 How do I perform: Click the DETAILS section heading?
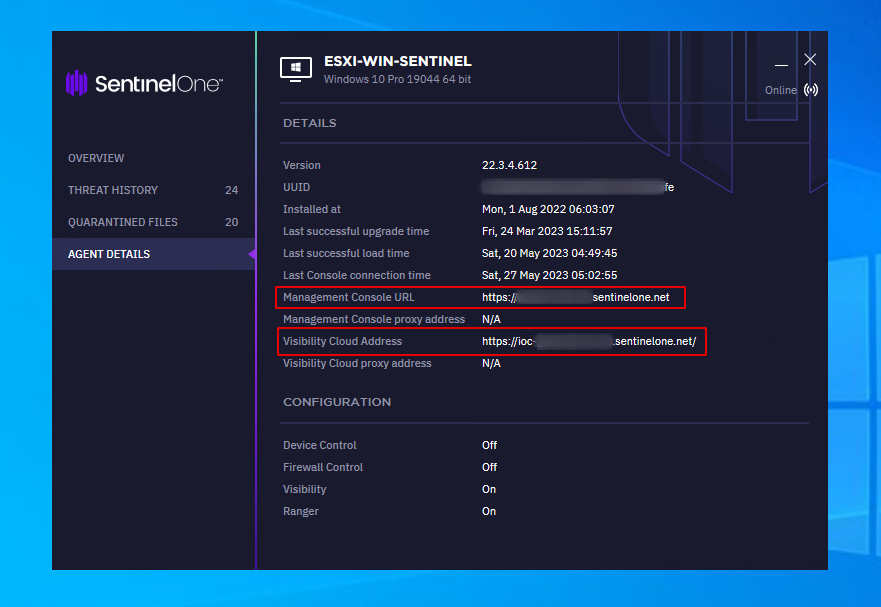tap(310, 123)
